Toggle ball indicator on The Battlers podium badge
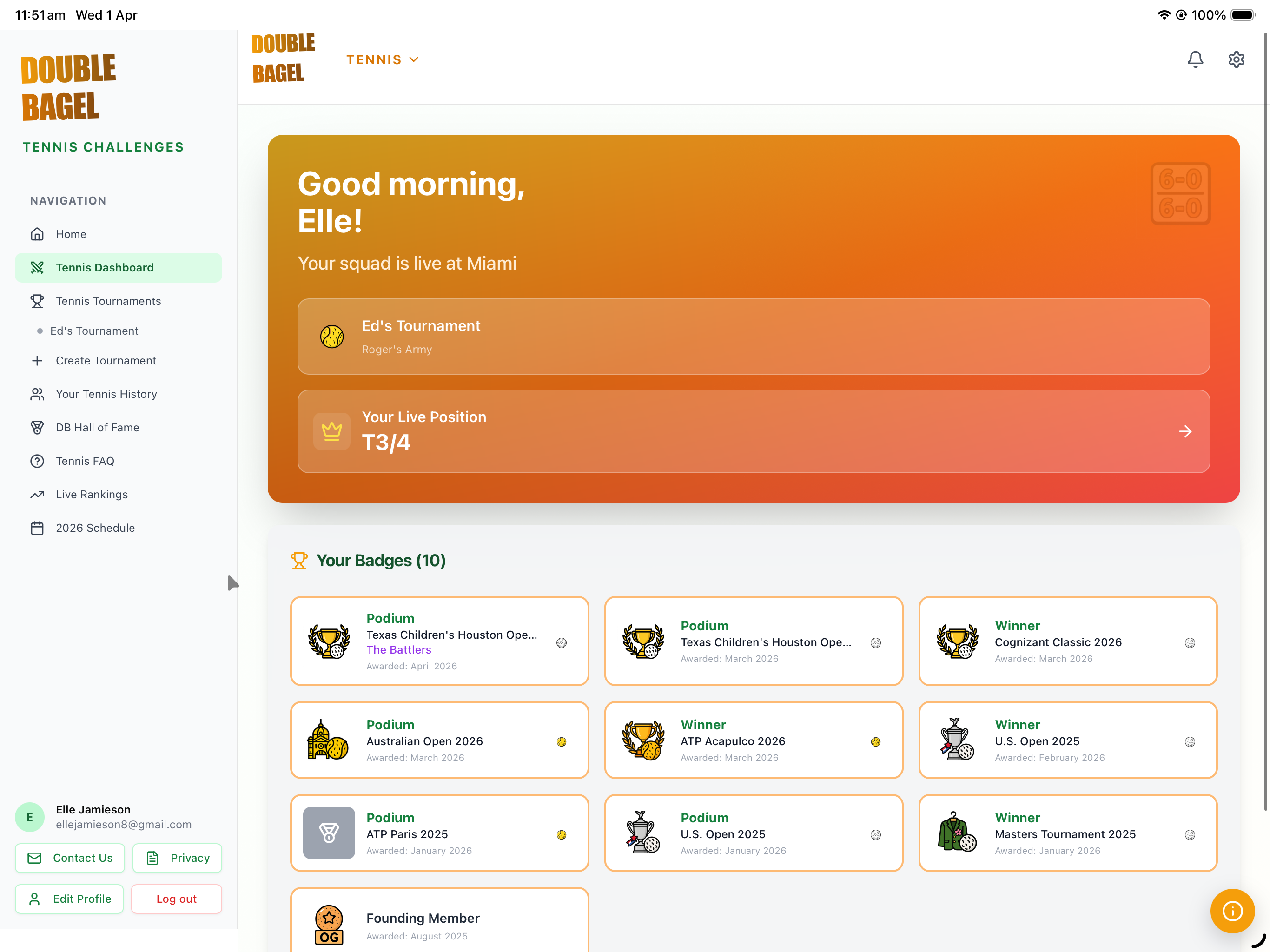1270x952 pixels. coord(562,642)
